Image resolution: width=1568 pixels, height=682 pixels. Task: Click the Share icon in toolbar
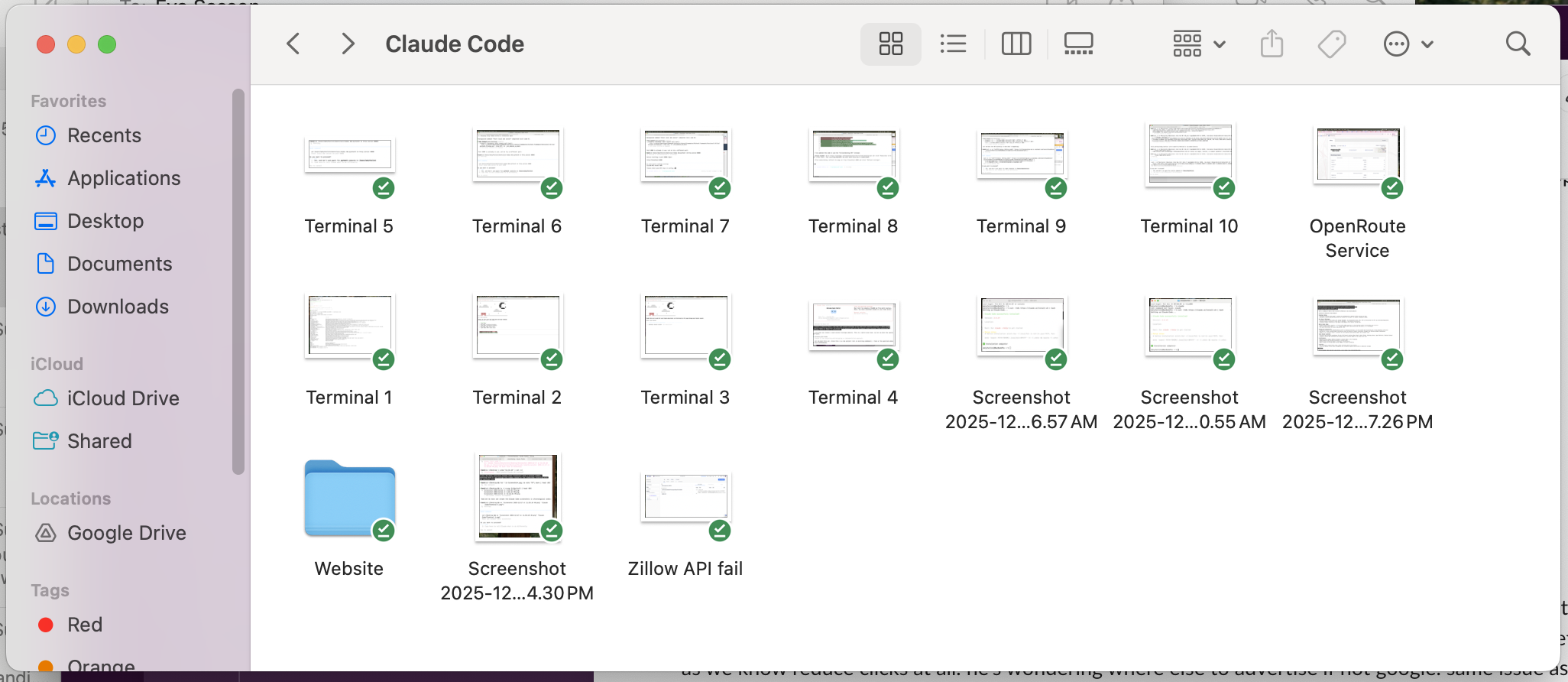(x=1272, y=44)
